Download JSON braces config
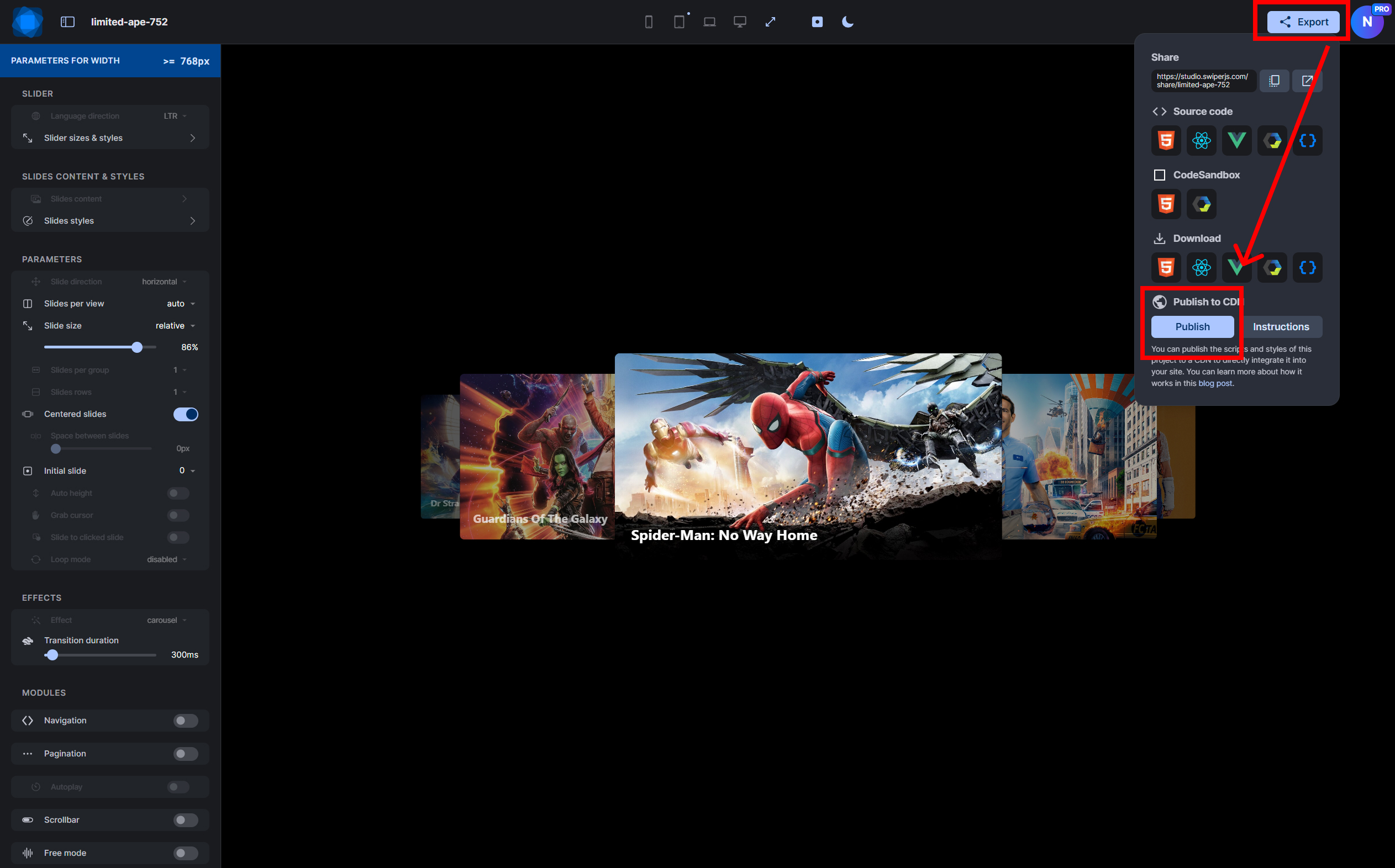 (1307, 267)
